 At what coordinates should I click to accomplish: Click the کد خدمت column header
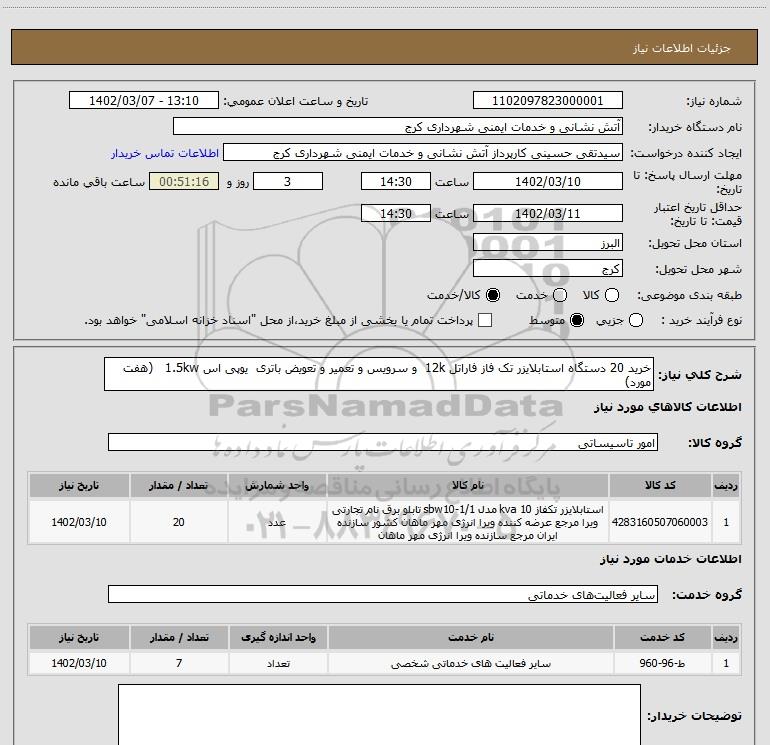662,637
